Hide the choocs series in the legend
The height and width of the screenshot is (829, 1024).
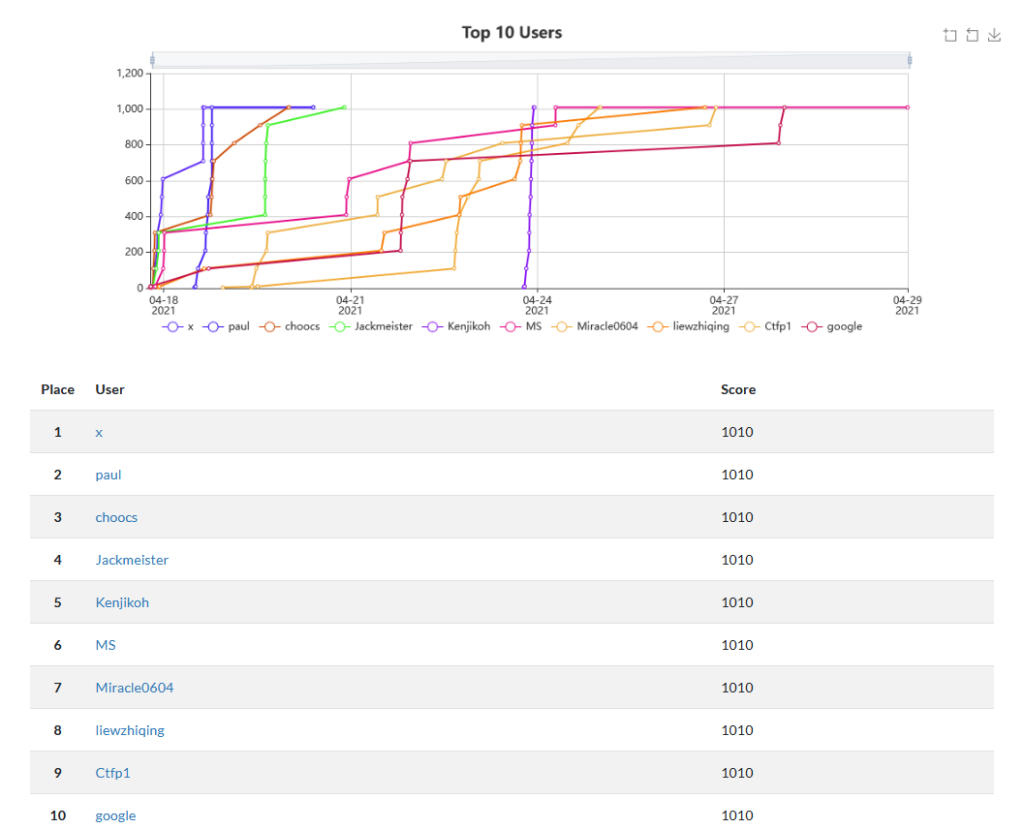[289, 327]
